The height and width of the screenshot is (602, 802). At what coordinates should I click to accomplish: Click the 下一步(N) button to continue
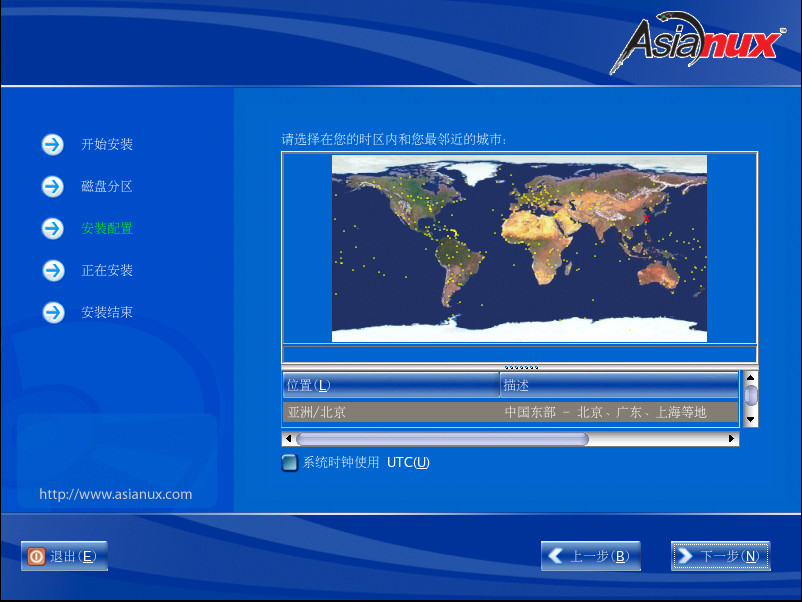[x=720, y=556]
